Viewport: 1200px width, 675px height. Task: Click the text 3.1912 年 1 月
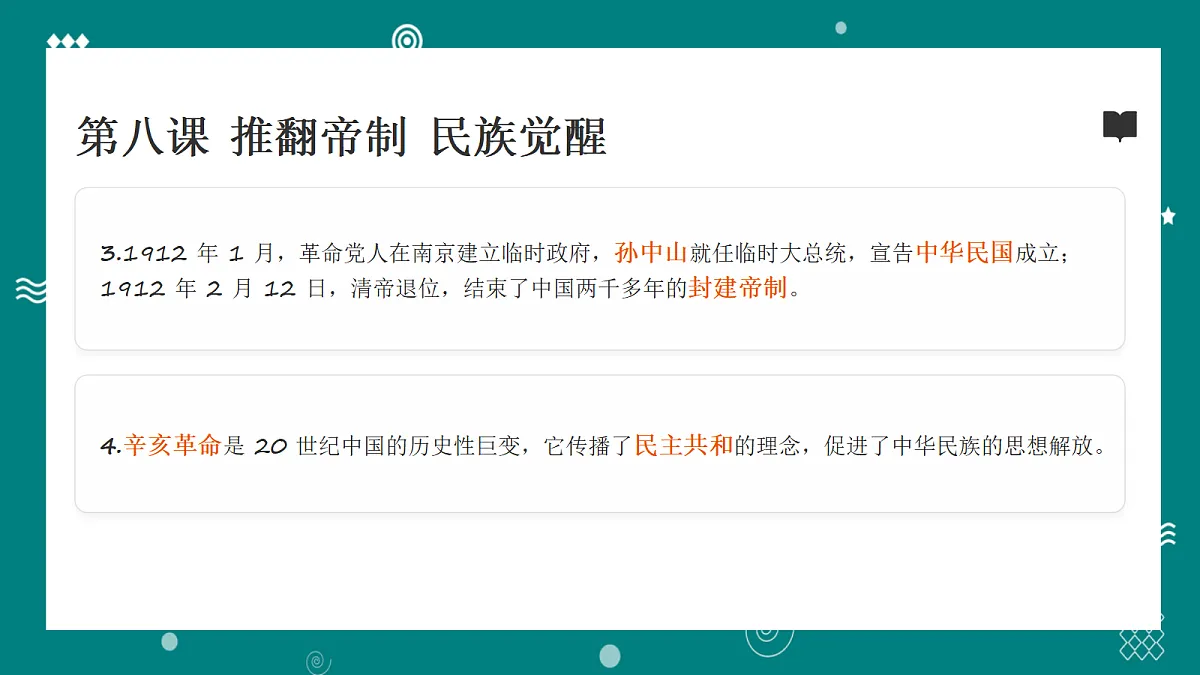188,253
